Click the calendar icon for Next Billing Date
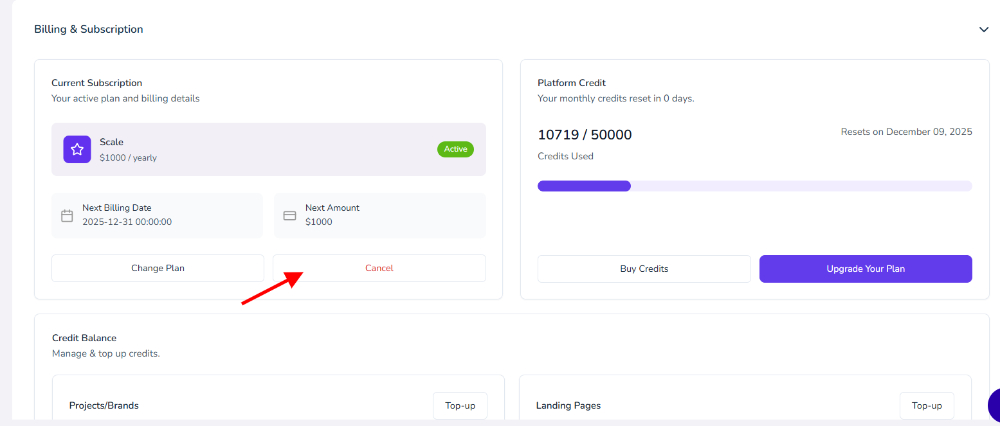 coord(67,215)
